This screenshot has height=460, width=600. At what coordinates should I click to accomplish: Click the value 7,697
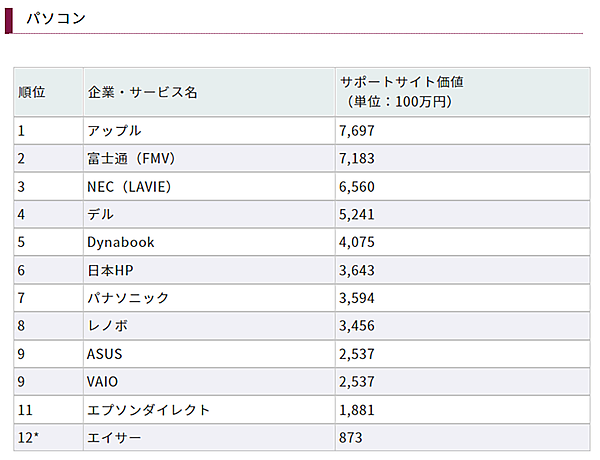(x=357, y=131)
